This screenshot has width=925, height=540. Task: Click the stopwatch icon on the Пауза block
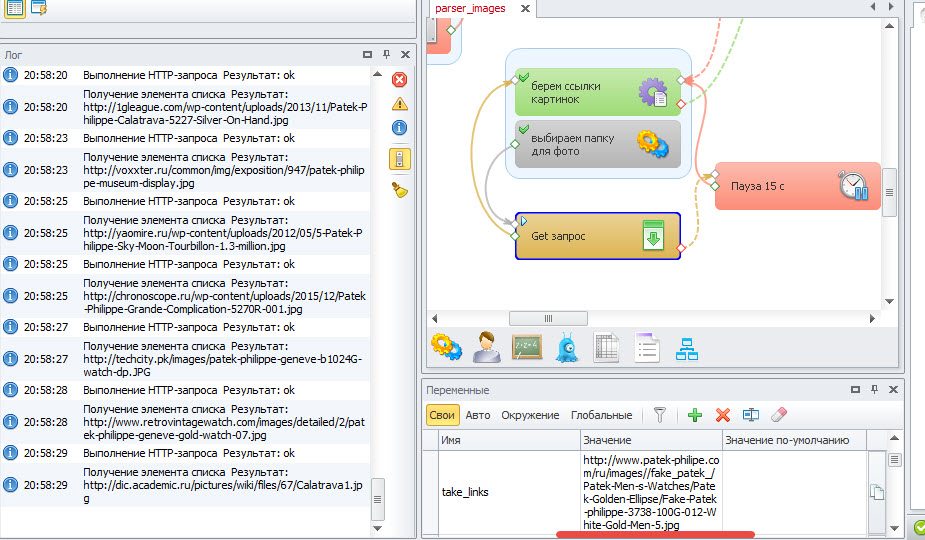point(853,185)
